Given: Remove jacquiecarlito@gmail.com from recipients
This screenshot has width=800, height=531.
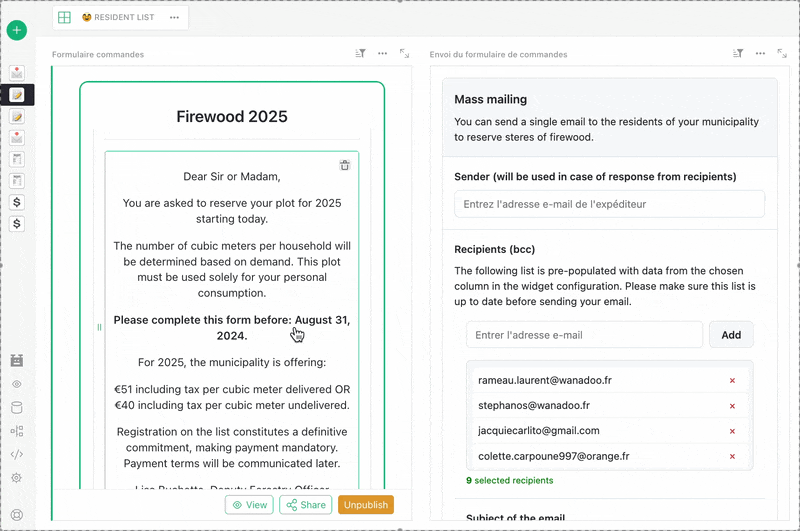Looking at the screenshot, I should [732, 431].
